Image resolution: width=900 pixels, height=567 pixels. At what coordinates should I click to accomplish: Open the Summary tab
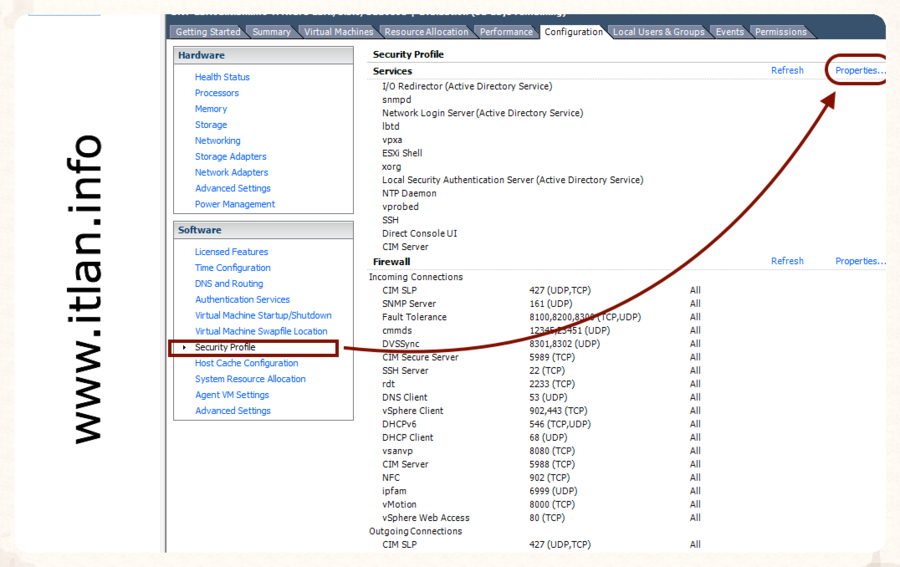[271, 32]
